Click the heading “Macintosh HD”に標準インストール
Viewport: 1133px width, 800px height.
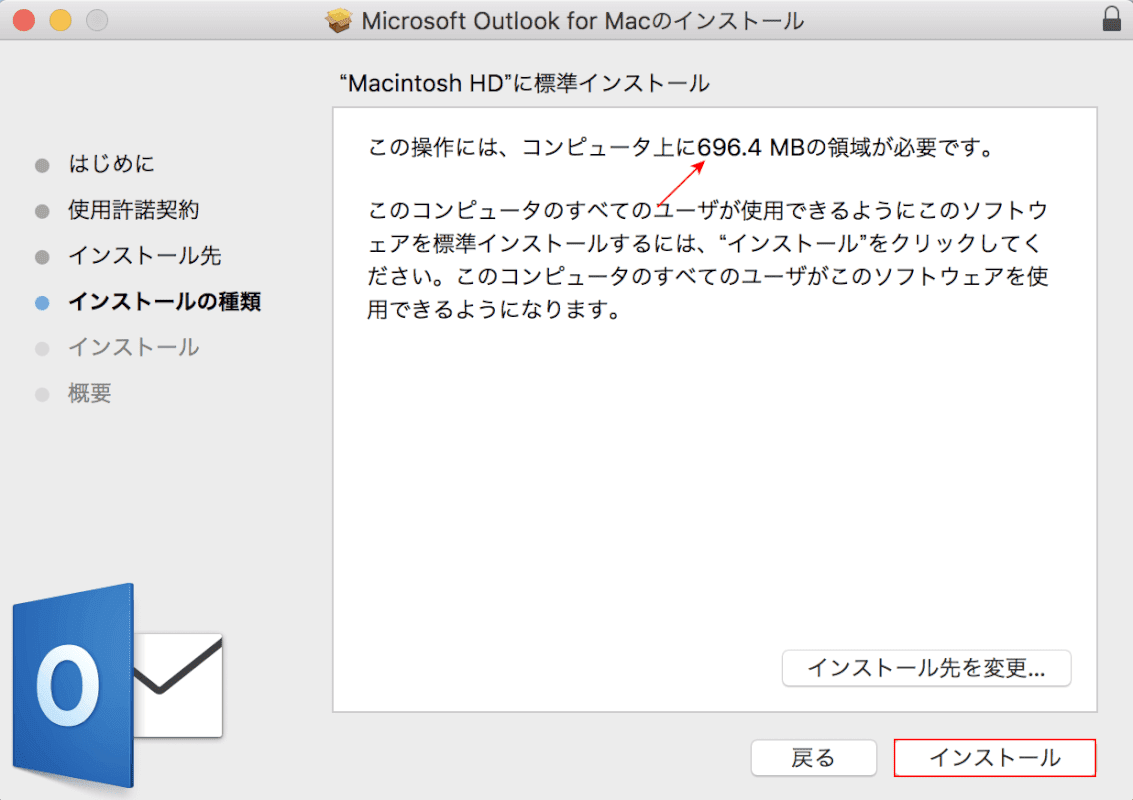pos(525,83)
